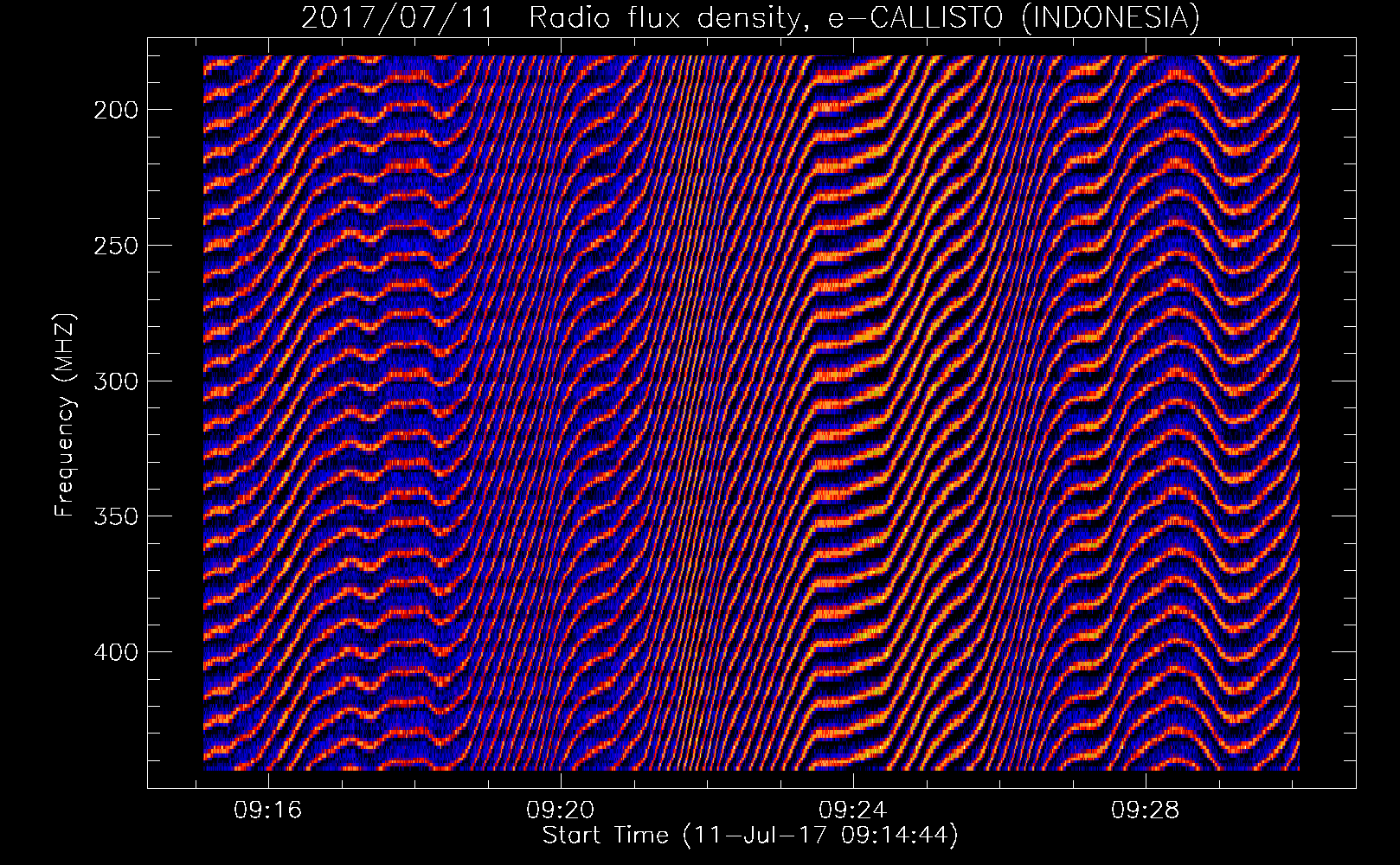The height and width of the screenshot is (865, 1400).
Task: Click the 400 frequency tick label
Action: click(116, 652)
